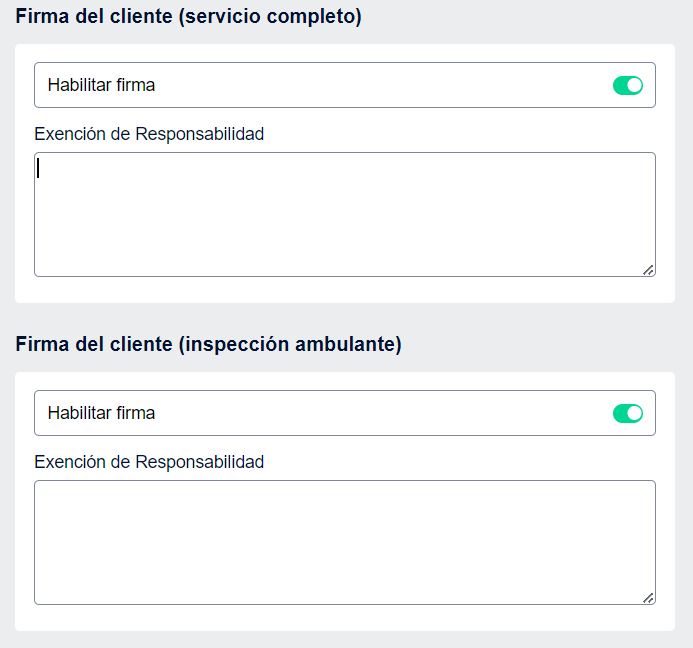Select the "Firma del cliente (inspección ambulante)" heading
This screenshot has height=648, width=693.
pos(208,344)
